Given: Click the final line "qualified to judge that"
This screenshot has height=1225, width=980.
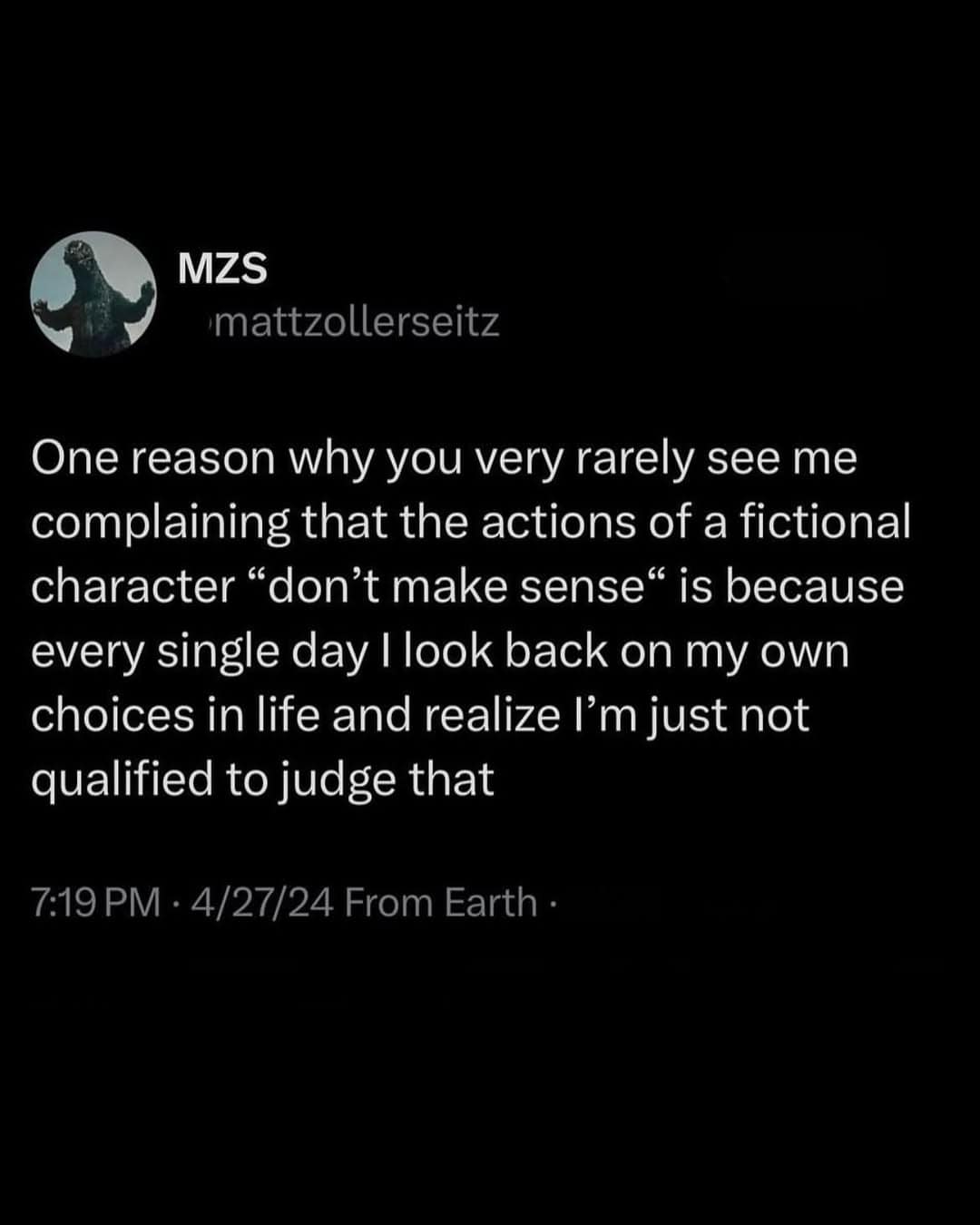Looking at the screenshot, I should [262, 779].
